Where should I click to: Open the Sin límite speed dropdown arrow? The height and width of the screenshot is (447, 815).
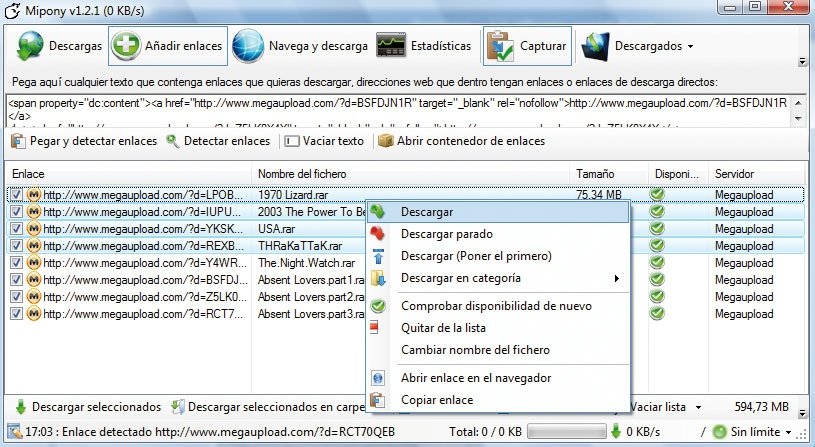(x=788, y=432)
